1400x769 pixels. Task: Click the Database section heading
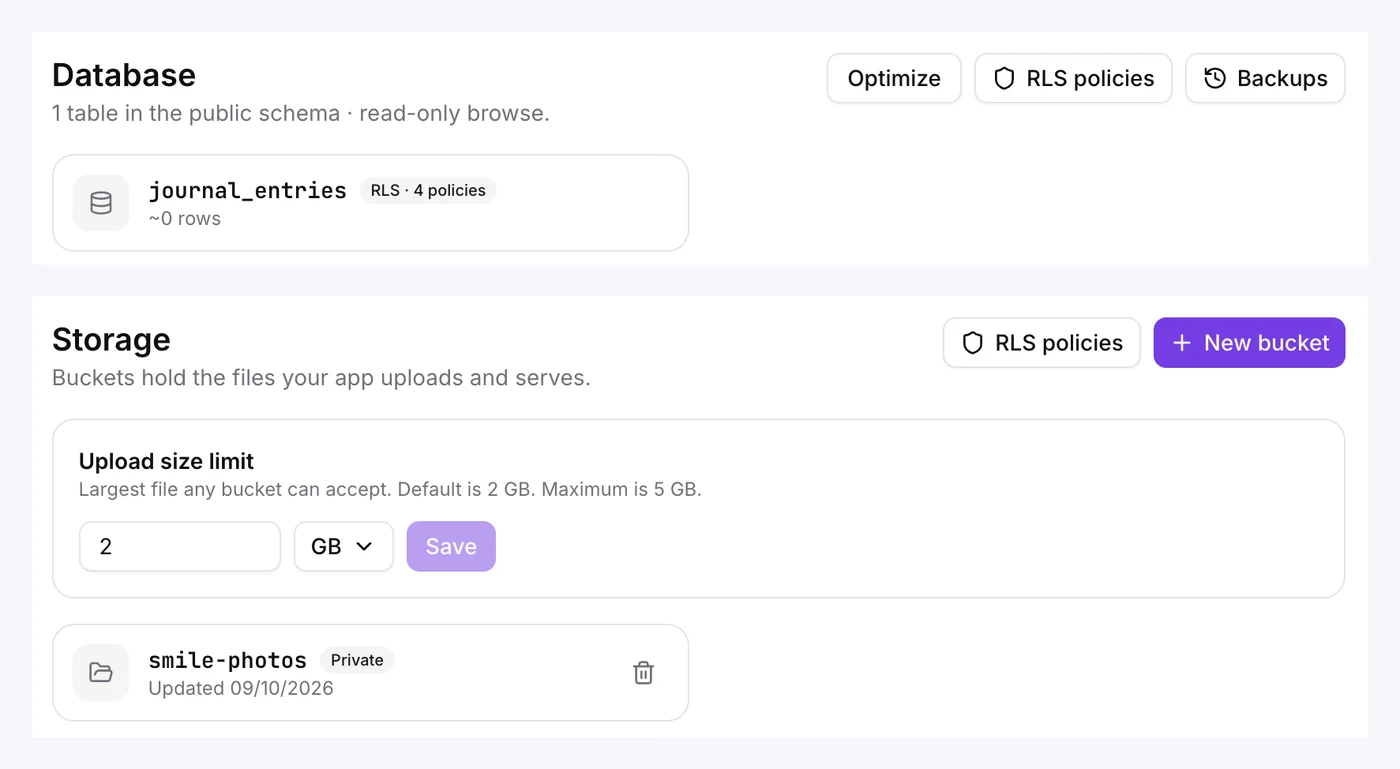(124, 75)
